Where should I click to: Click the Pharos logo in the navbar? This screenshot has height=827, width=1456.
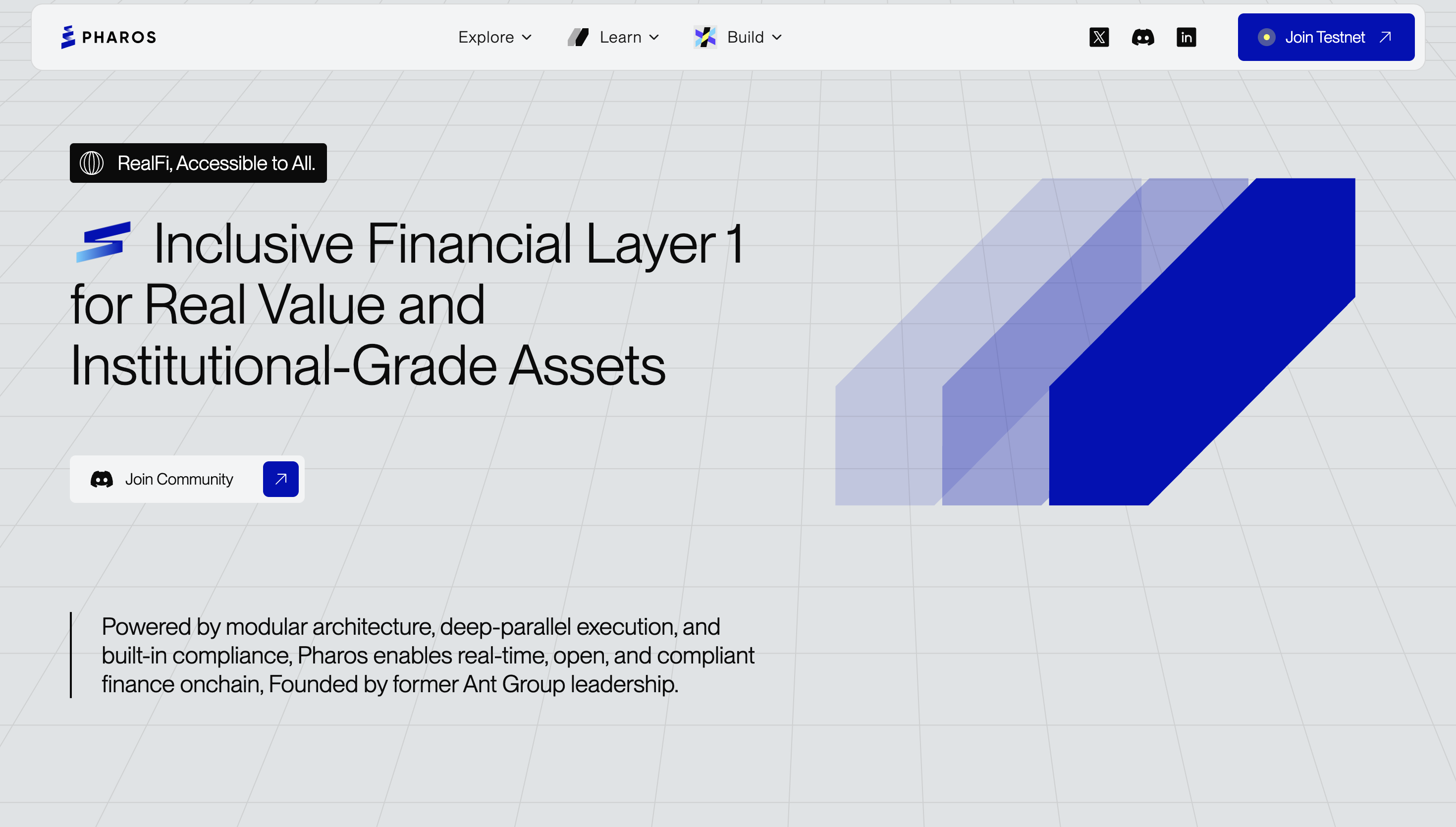pyautogui.click(x=108, y=38)
